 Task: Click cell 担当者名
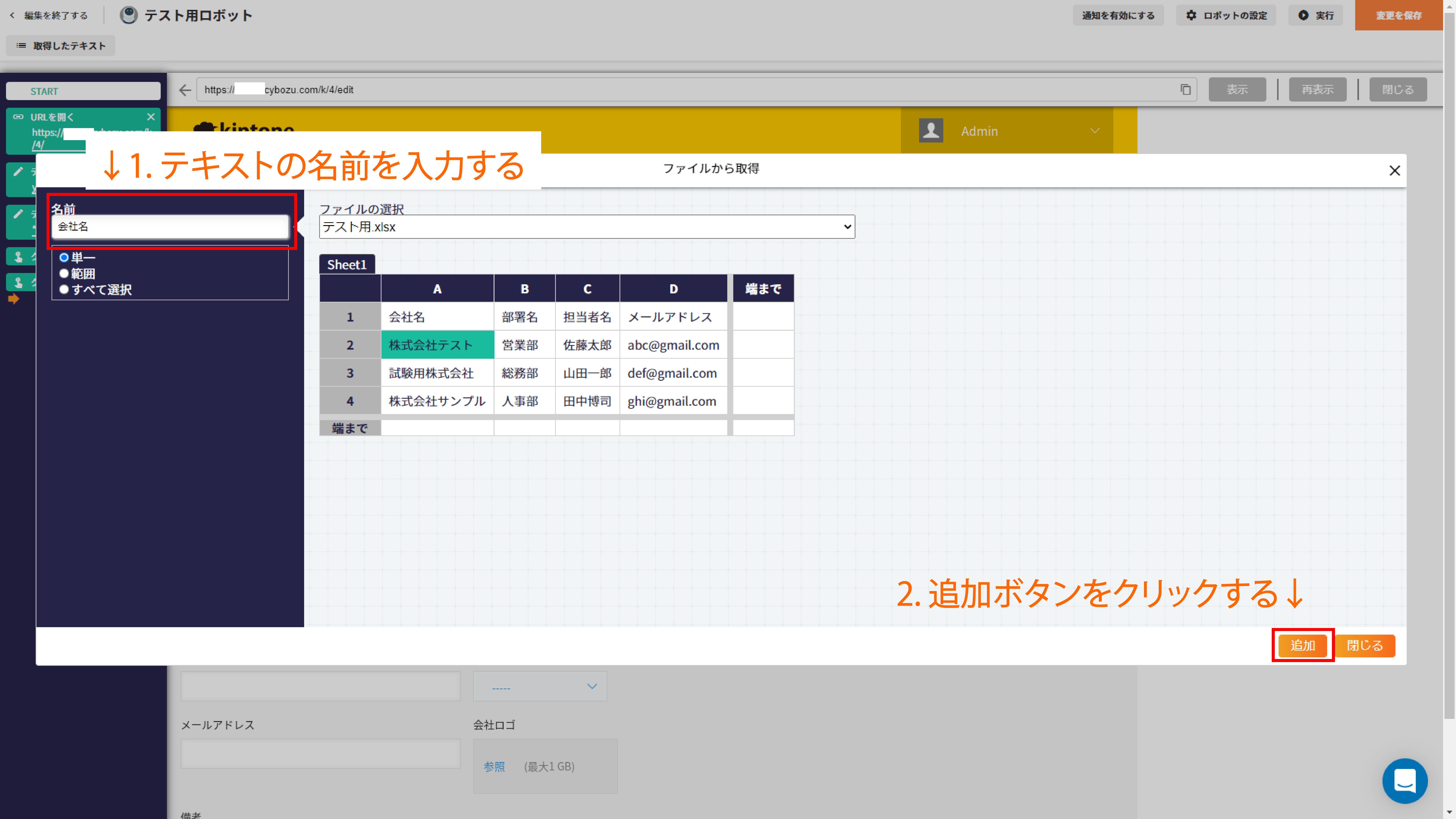(x=587, y=316)
